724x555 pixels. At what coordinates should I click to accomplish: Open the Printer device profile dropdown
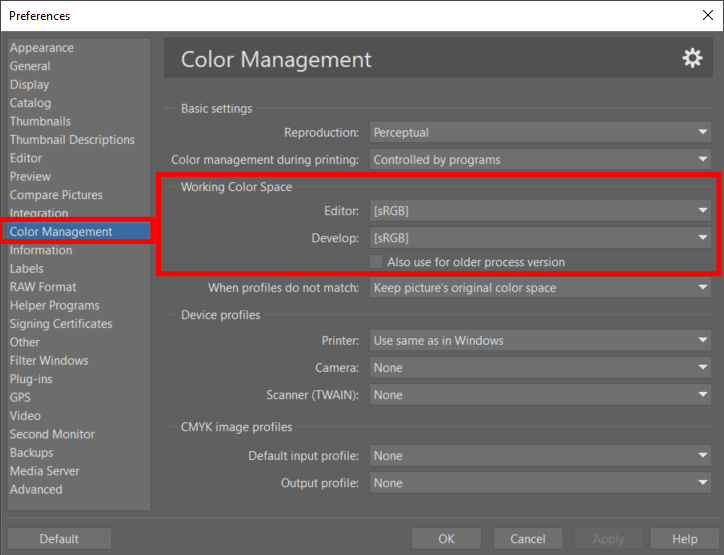click(540, 341)
